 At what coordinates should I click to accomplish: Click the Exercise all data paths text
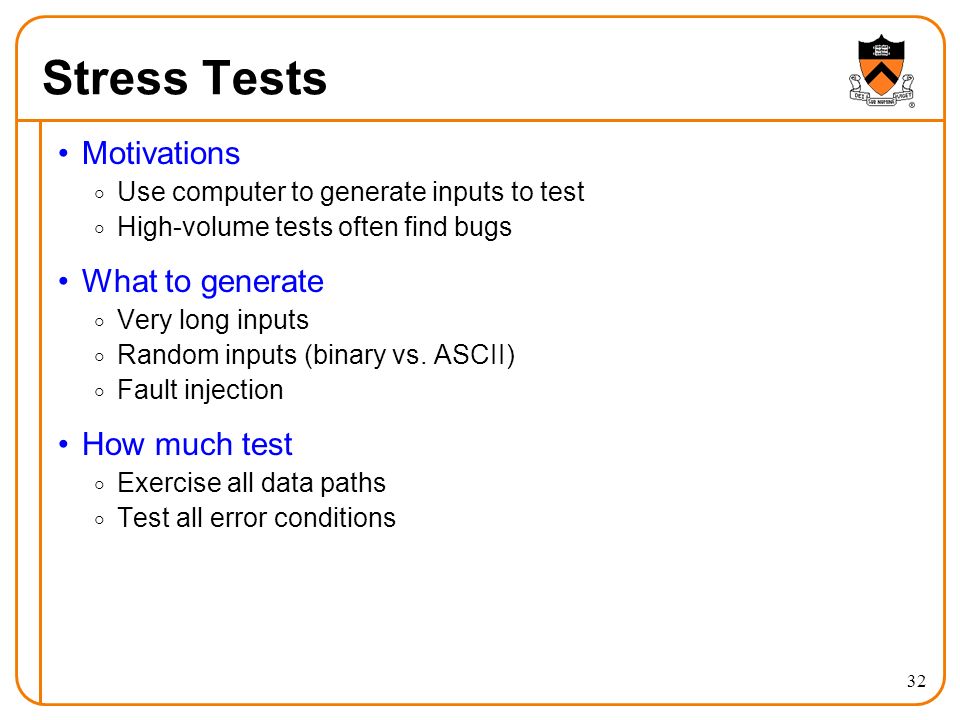252,484
